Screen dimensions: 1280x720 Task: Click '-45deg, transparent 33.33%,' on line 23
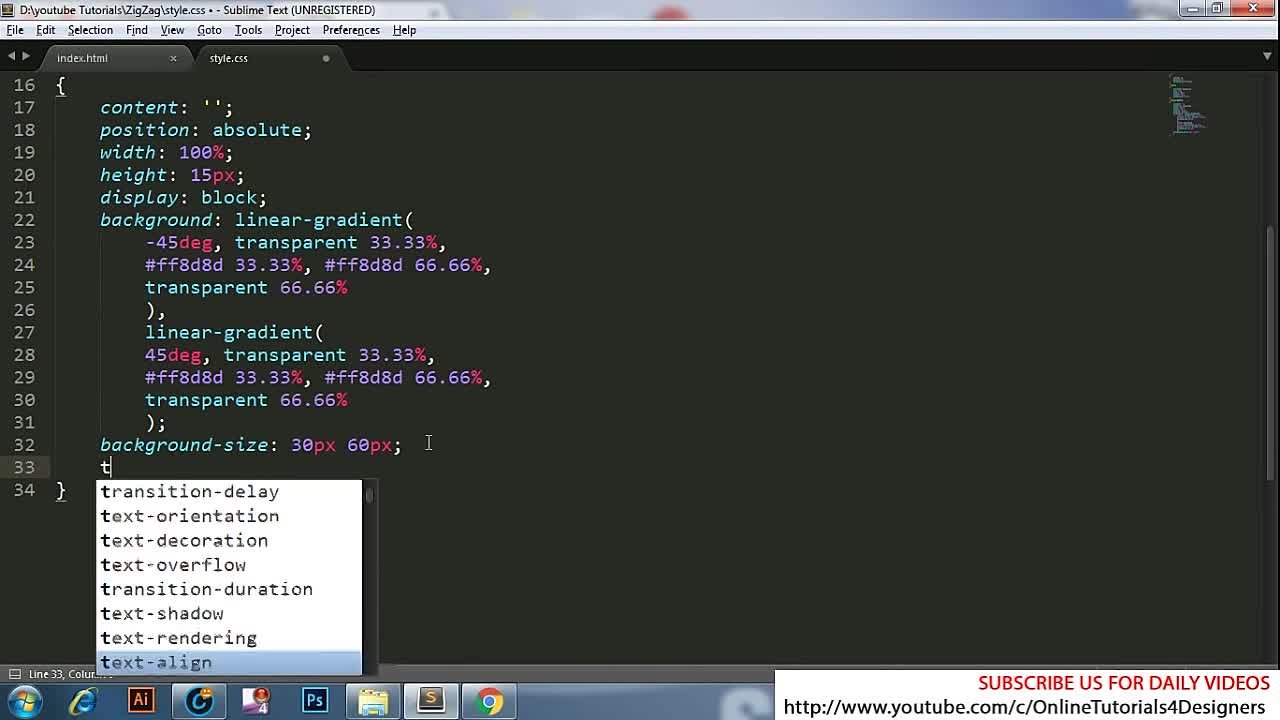pyautogui.click(x=295, y=243)
